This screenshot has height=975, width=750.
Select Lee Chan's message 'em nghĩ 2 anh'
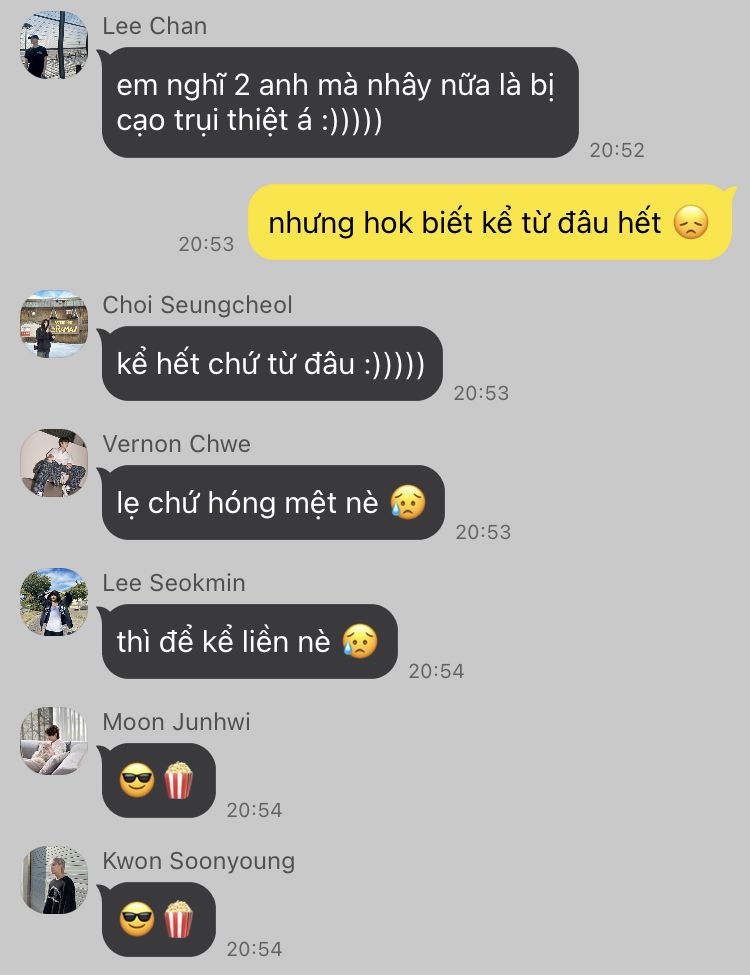[x=340, y=103]
